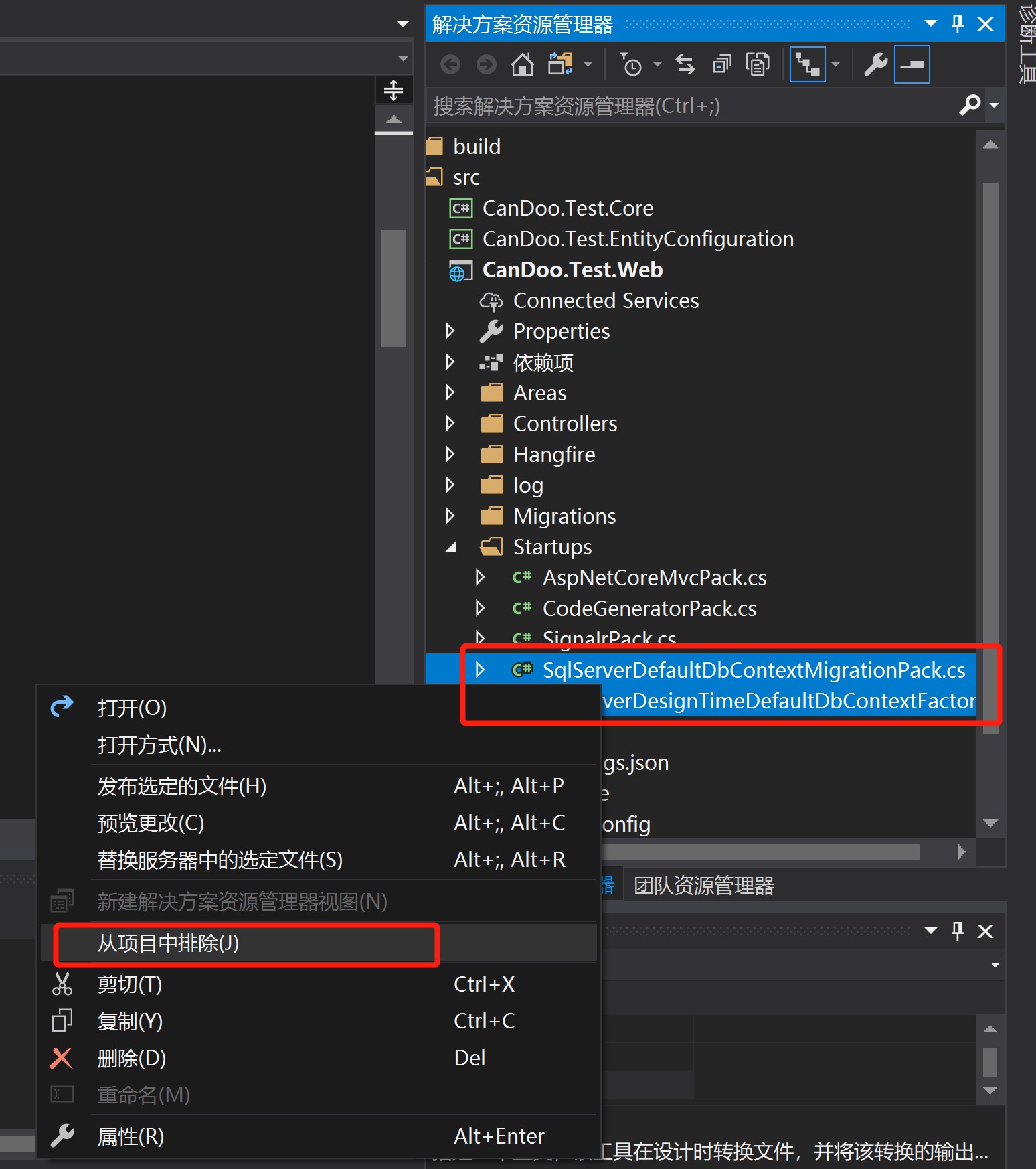Image resolution: width=1036 pixels, height=1169 pixels.
Task: Choose 删除(D) from context menu
Action: [319, 1058]
